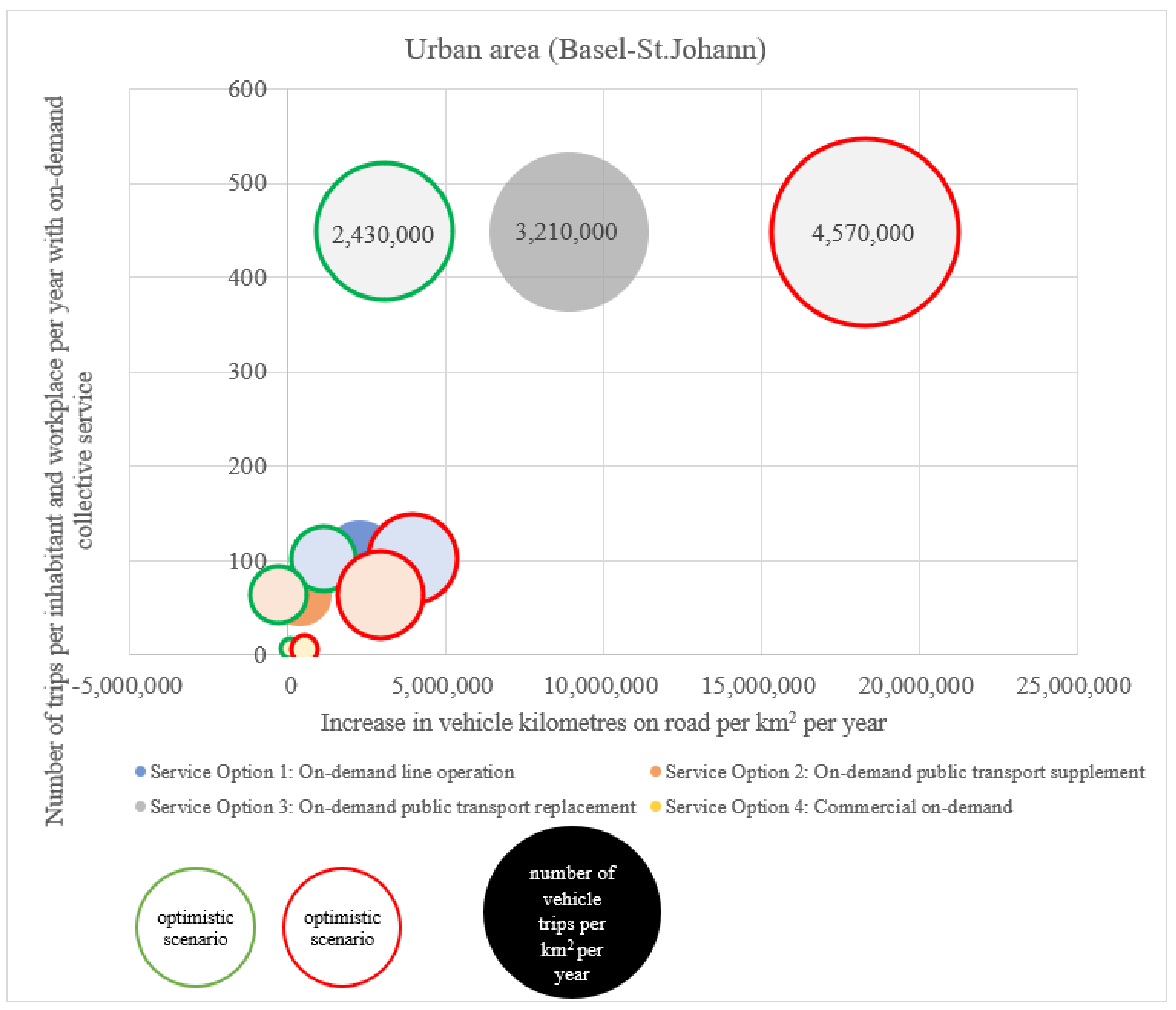Screen dimensions: 1176x1010
Task: Select the red optimistic scenario legend circle
Action: 342,928
